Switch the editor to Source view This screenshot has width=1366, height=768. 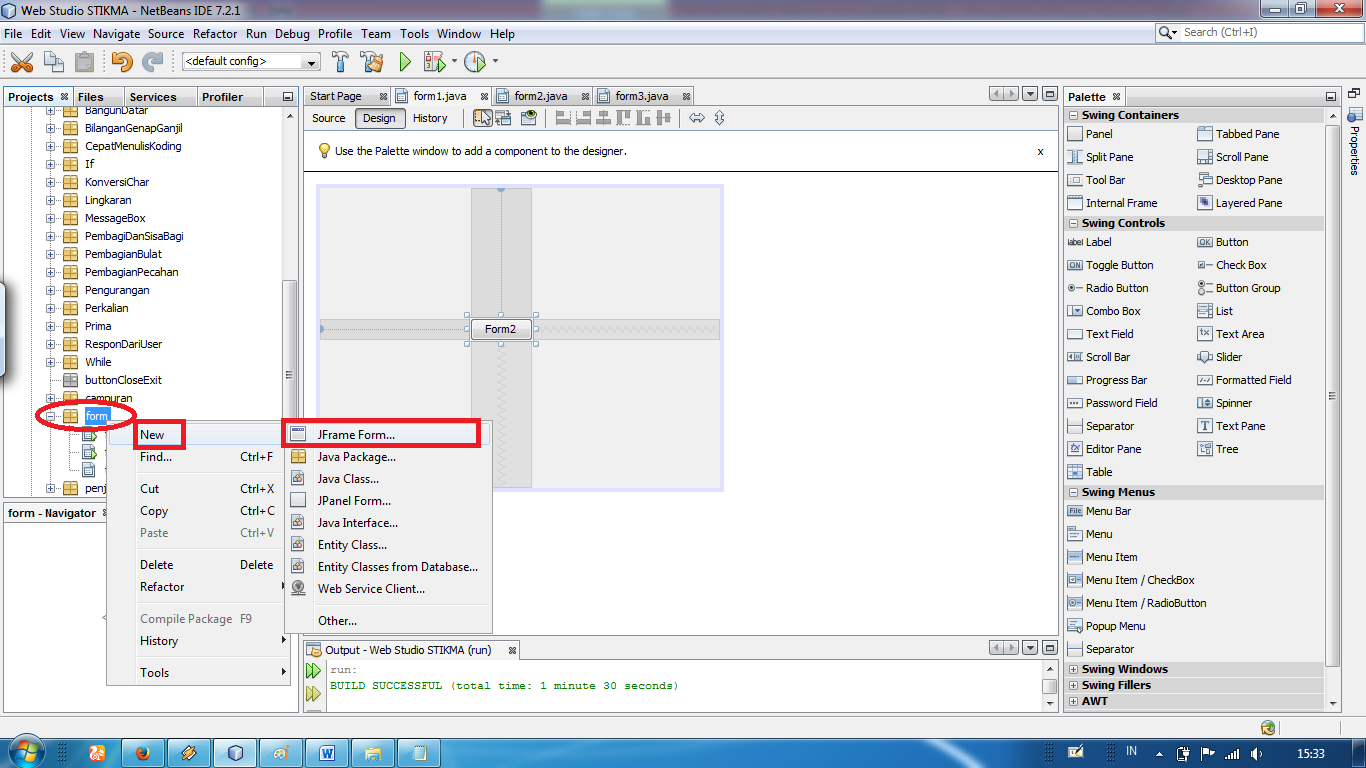(328, 118)
